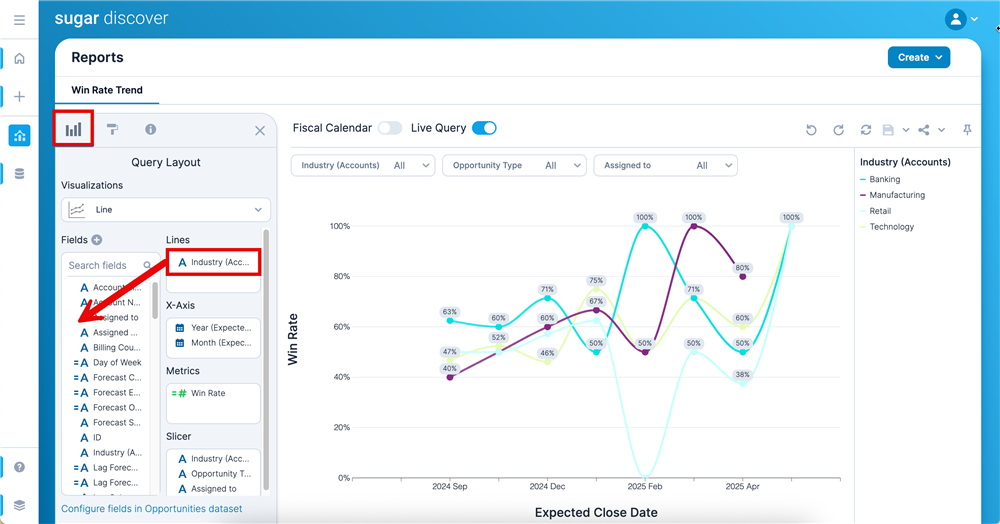Open the user profile avatar
This screenshot has width=1000, height=524.
point(955,19)
